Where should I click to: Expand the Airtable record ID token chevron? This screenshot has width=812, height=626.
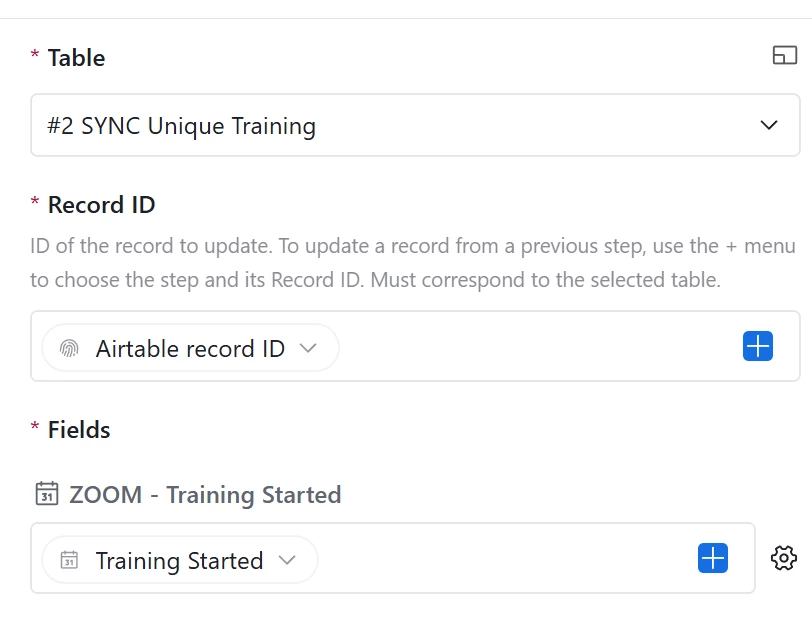(x=308, y=348)
